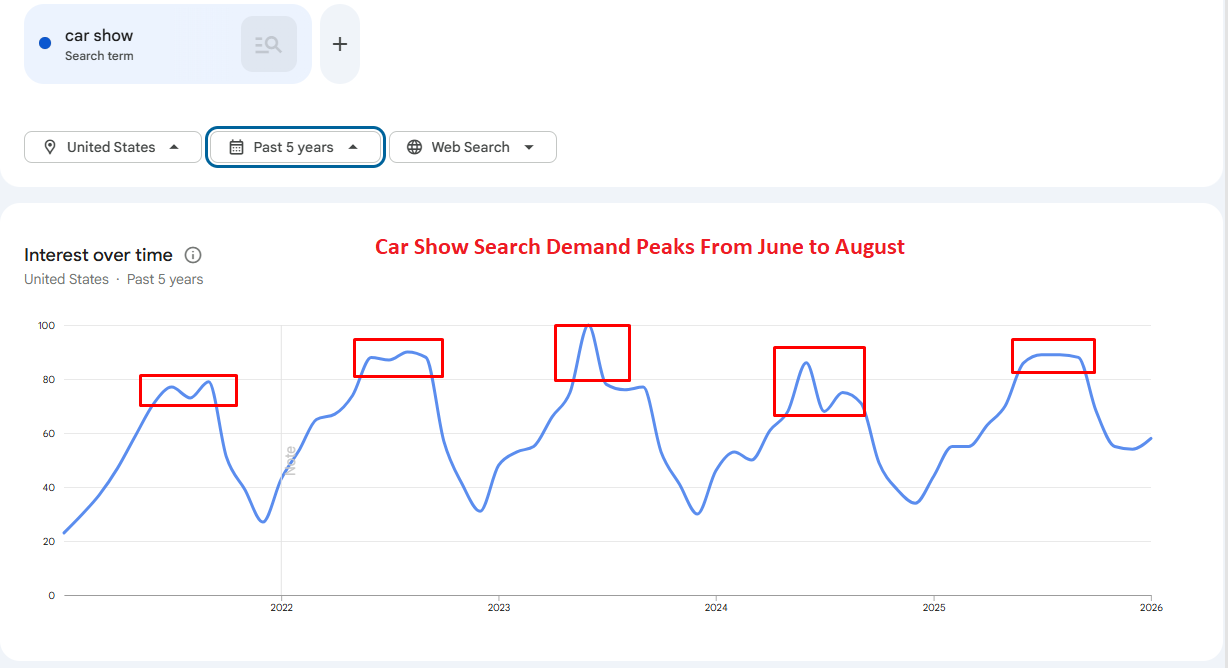Open the Web Search type dropdown
This screenshot has width=1228, height=668.
pyautogui.click(x=473, y=147)
